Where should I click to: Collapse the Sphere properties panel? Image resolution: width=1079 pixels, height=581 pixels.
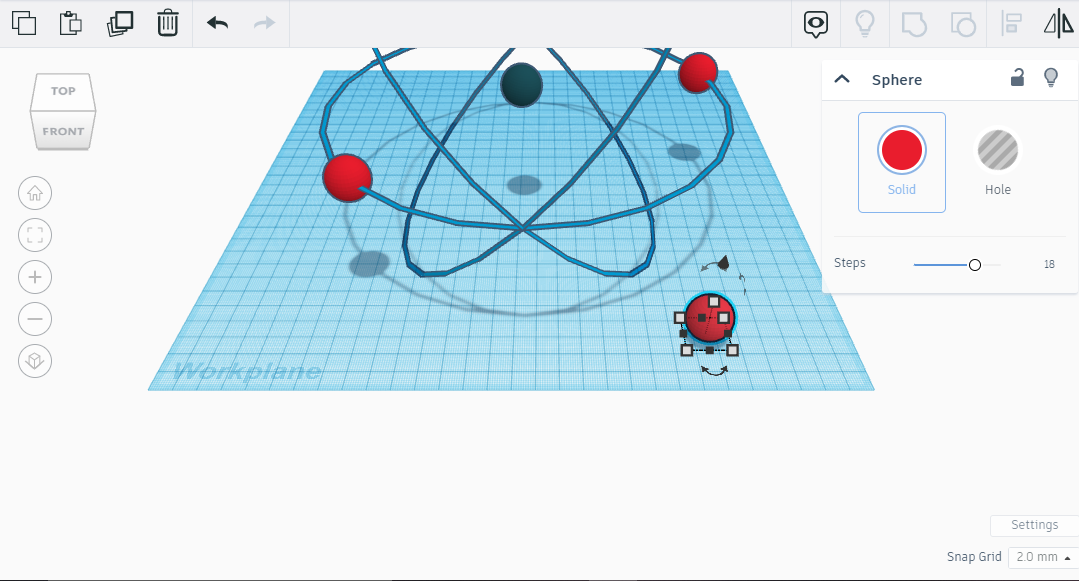point(842,78)
